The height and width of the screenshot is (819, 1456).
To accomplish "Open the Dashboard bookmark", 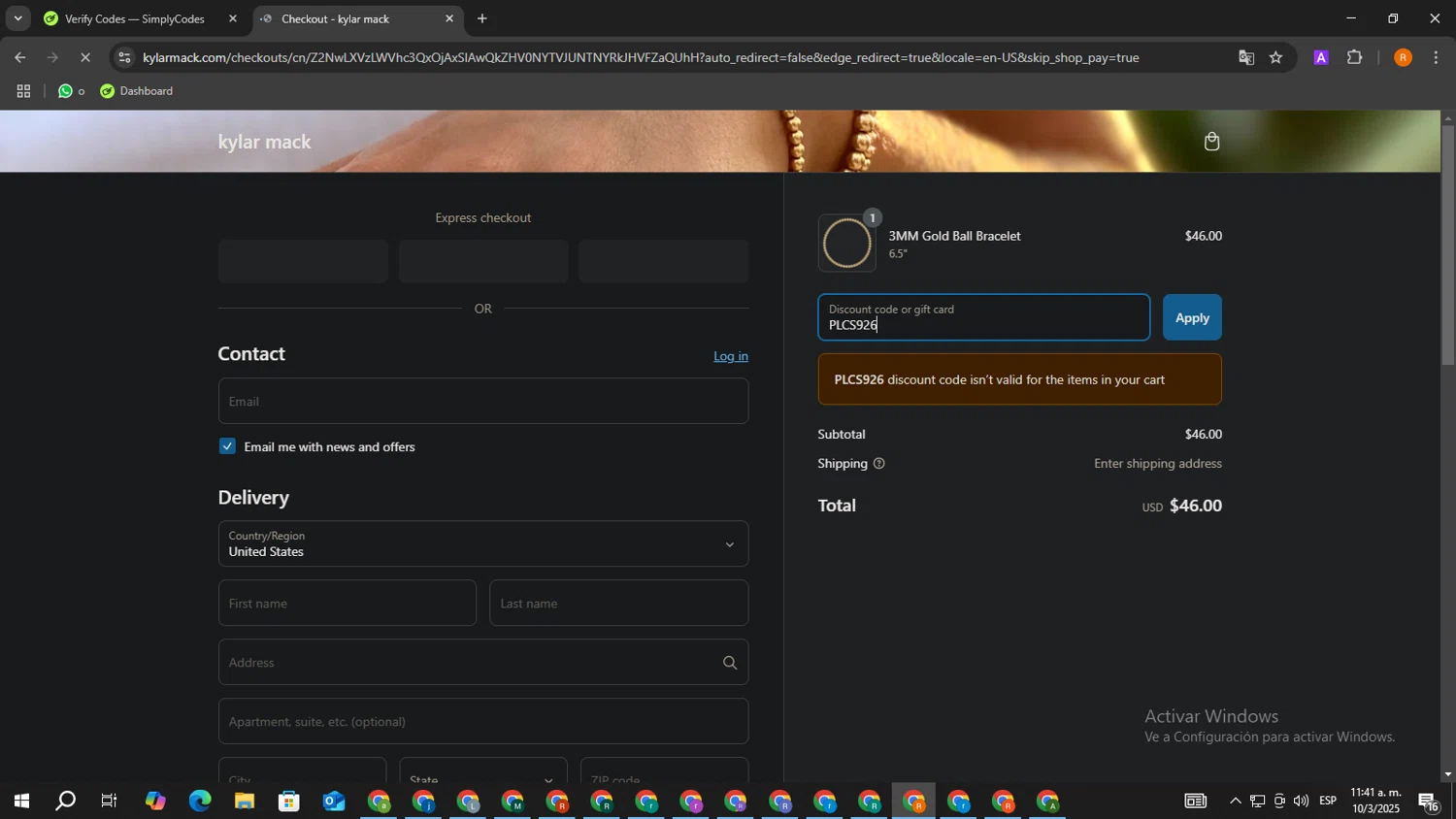I will 137,91.
